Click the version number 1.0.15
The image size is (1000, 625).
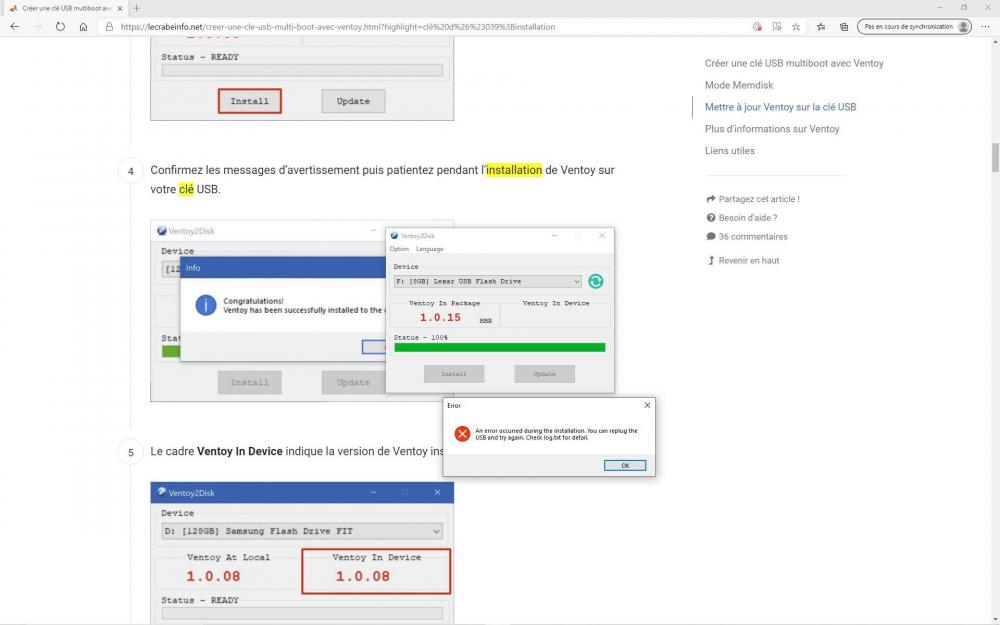[440, 317]
